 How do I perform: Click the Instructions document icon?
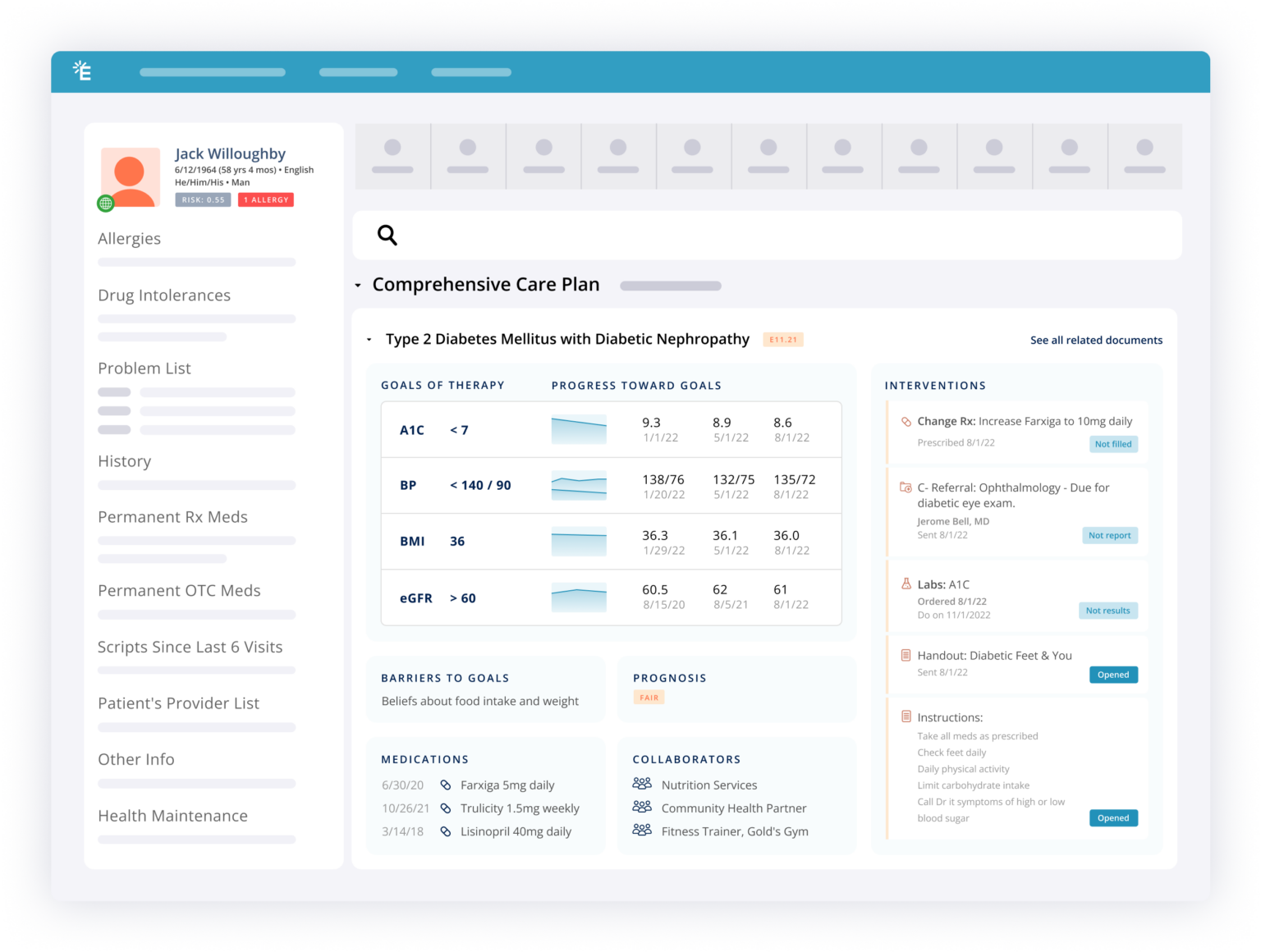[x=906, y=716]
